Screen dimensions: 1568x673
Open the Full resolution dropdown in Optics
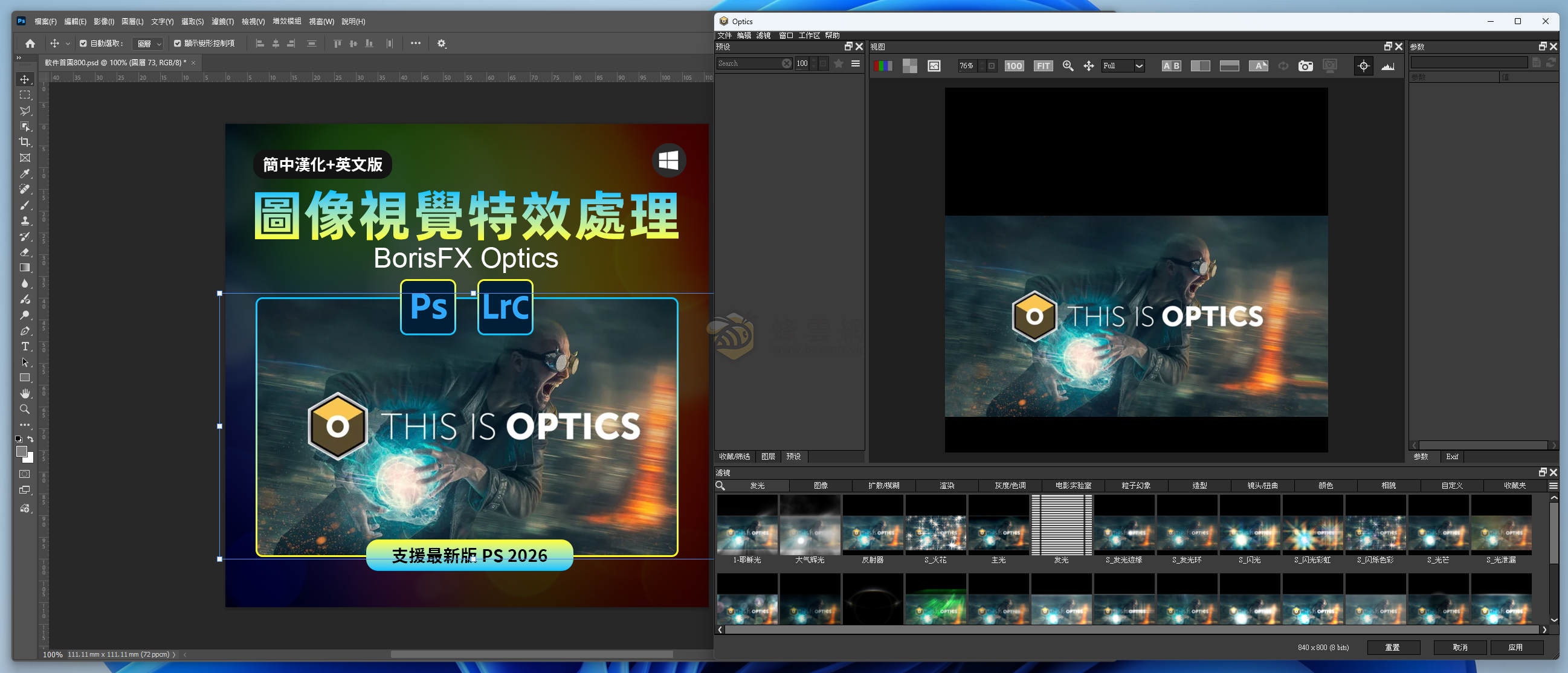(1123, 66)
